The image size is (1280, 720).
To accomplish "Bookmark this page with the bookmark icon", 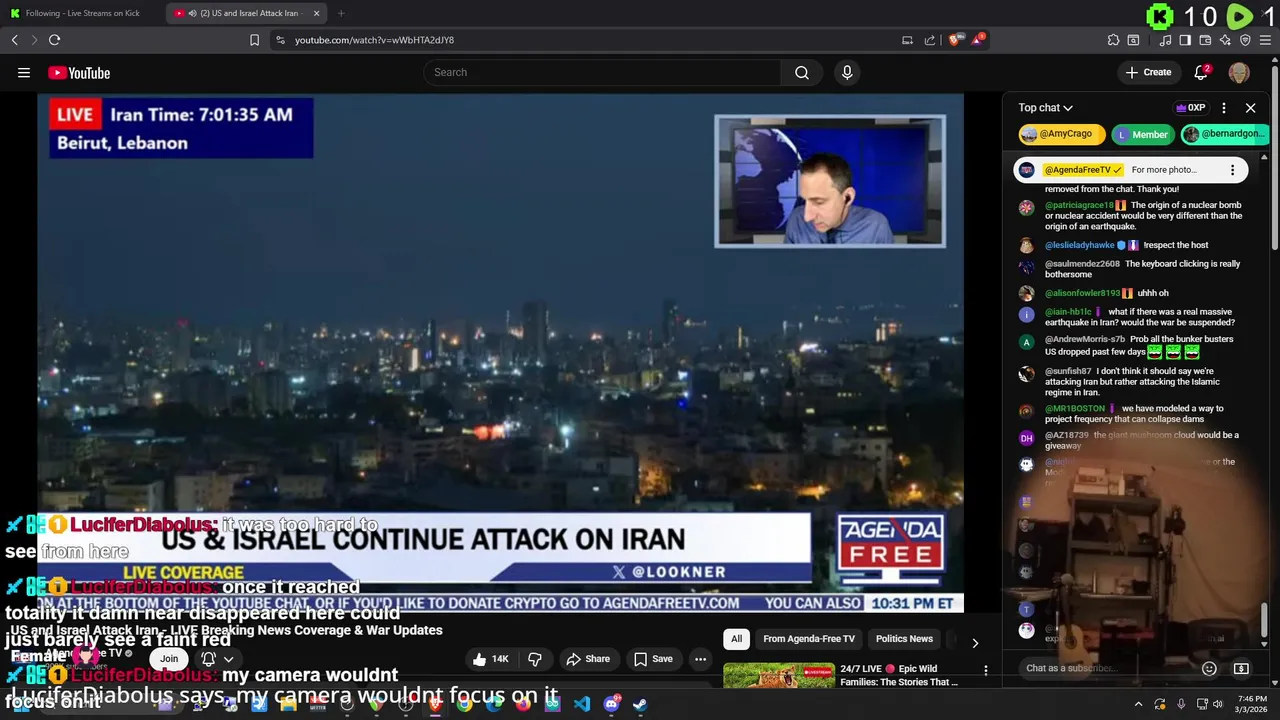I will pyautogui.click(x=254, y=40).
